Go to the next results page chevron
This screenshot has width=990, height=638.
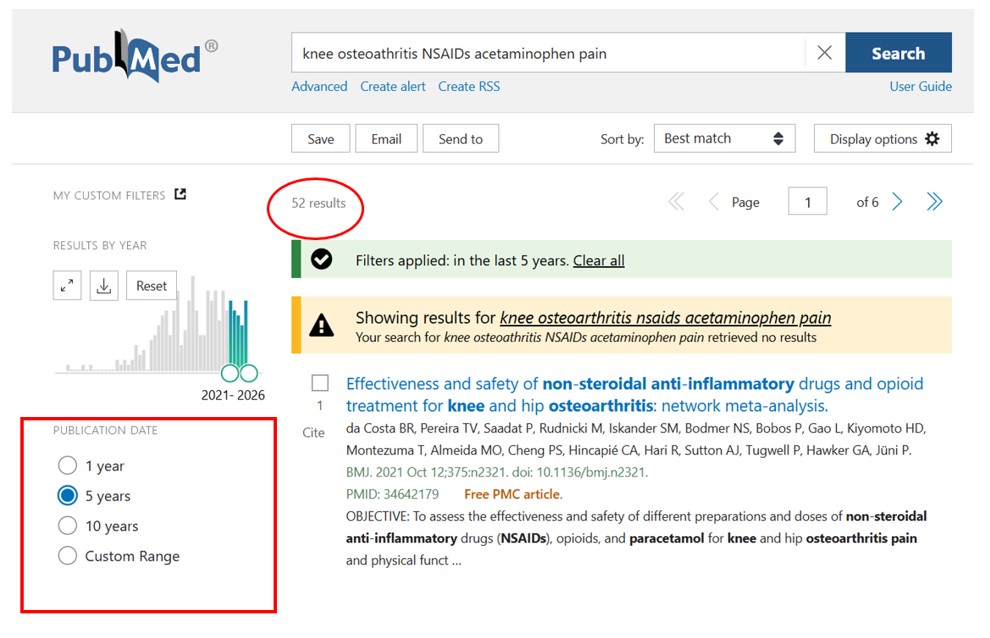click(897, 201)
